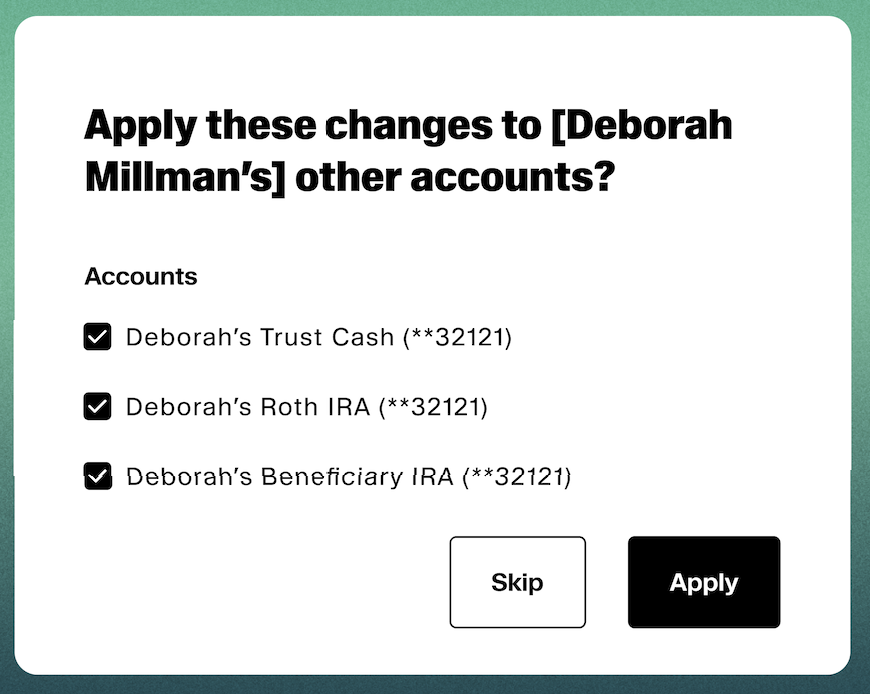Click the "Deborah's Roth IRA" account name
Image resolution: width=870 pixels, height=694 pixels.
click(x=248, y=408)
